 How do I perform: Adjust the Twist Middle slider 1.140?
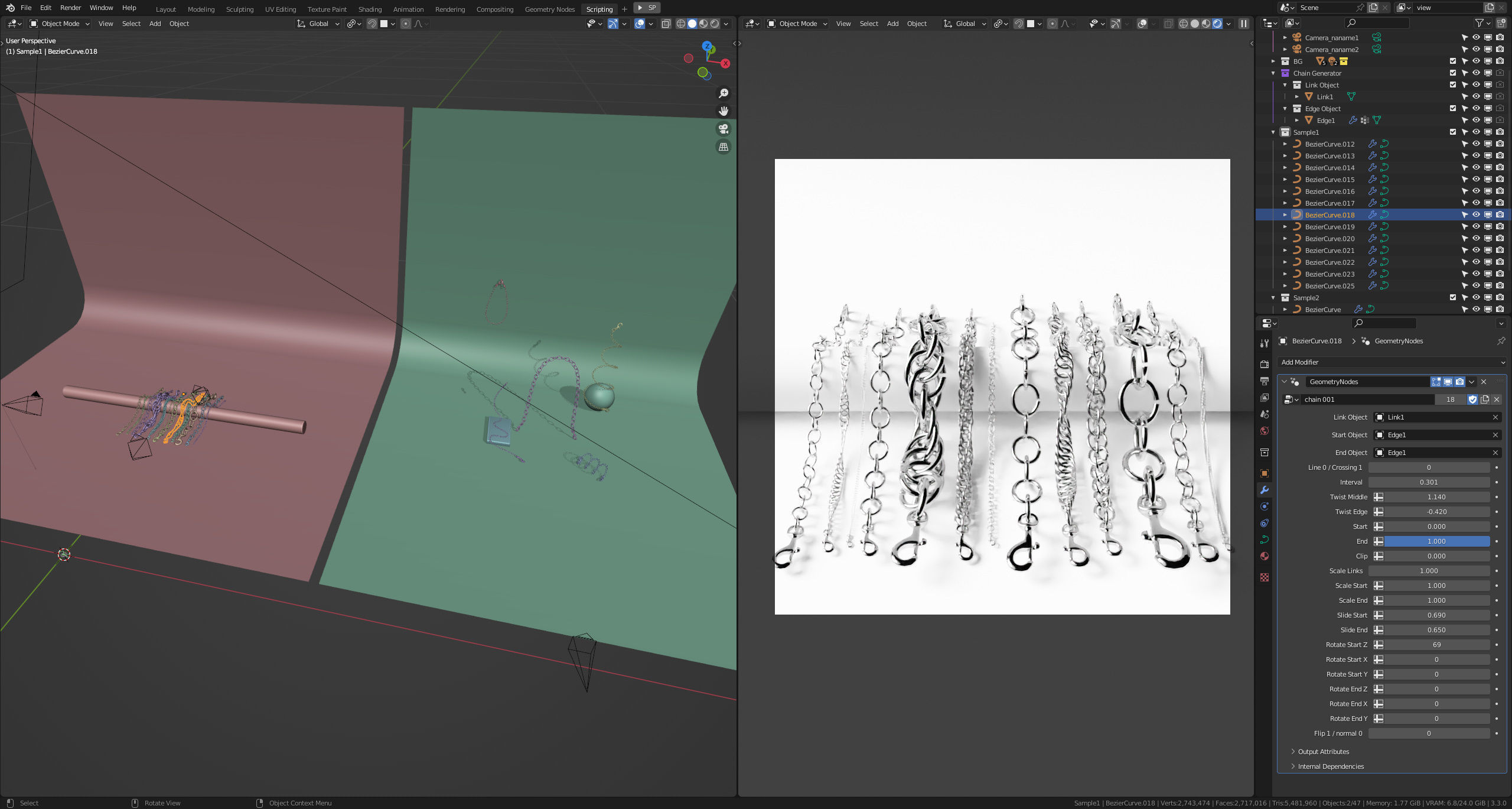[x=1436, y=497]
